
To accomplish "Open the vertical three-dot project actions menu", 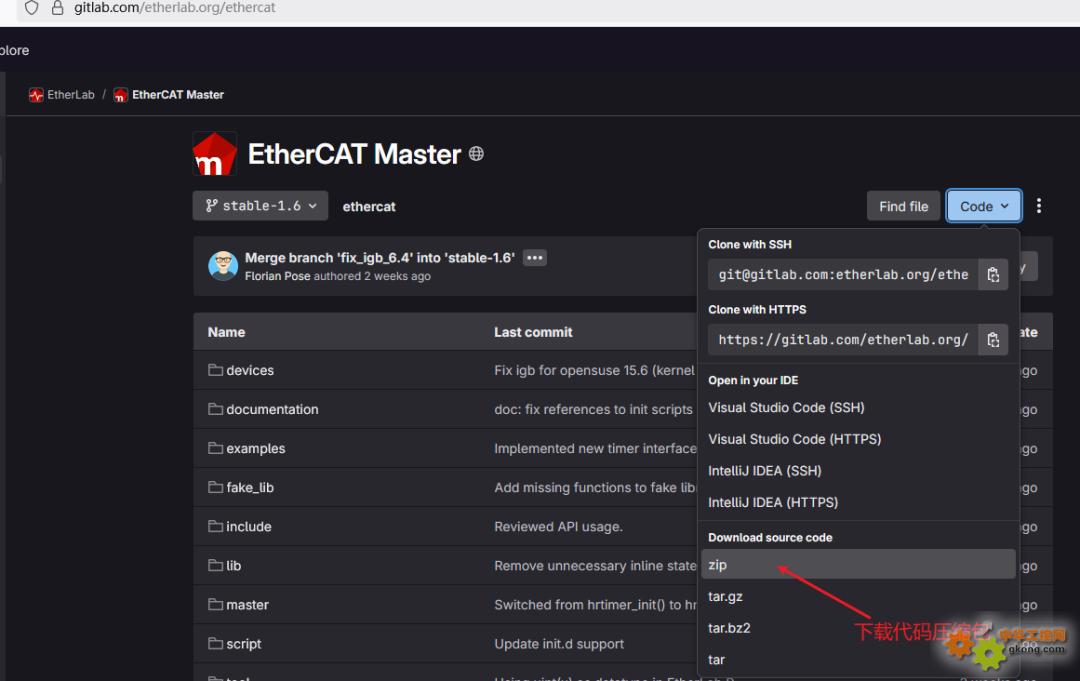I will tap(1039, 206).
